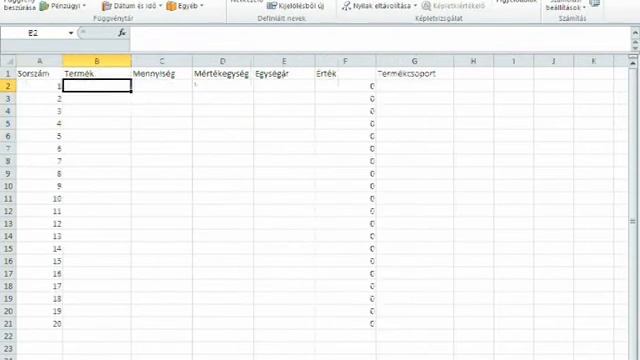
Task: Click cell A21 containing 20
Action: 39,324
